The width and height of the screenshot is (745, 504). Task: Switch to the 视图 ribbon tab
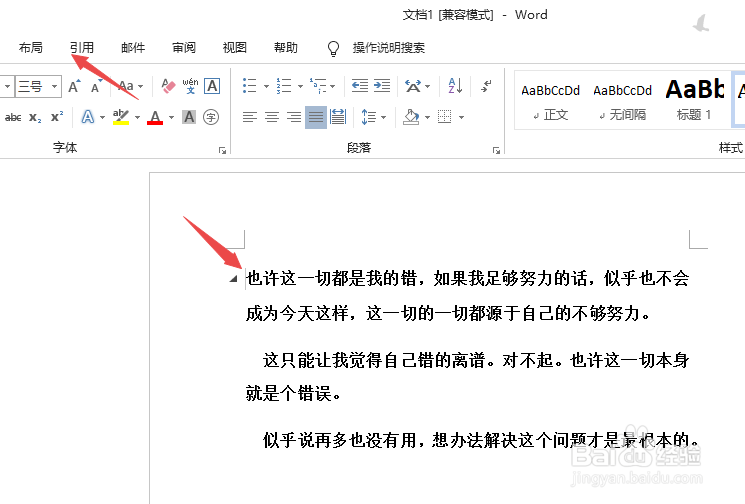[x=235, y=48]
